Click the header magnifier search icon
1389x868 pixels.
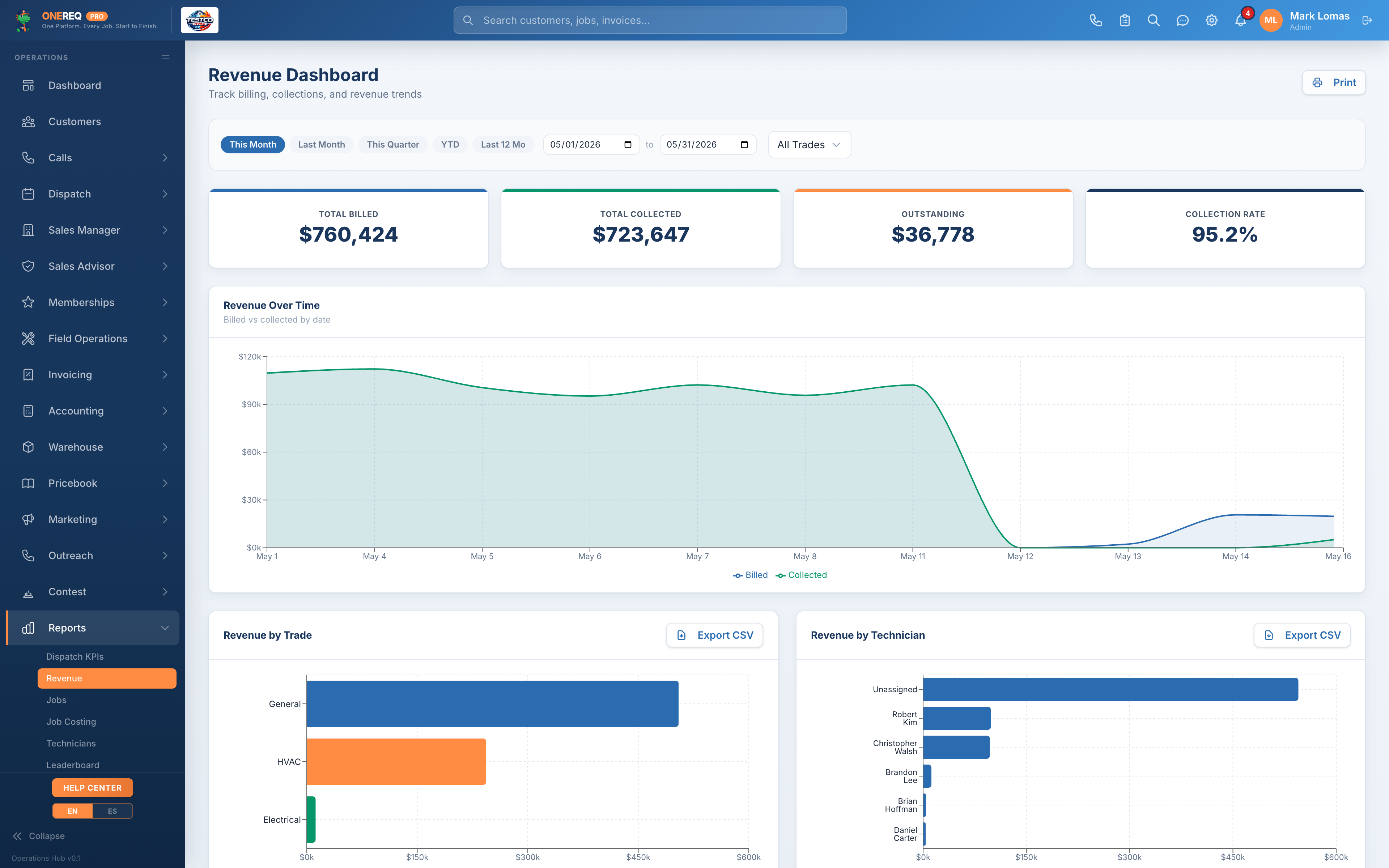tap(1154, 21)
